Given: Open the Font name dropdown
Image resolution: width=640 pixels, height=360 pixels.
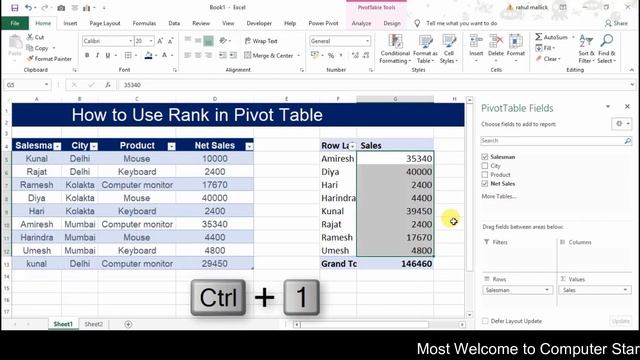Looking at the screenshot, I should pyautogui.click(x=131, y=41).
